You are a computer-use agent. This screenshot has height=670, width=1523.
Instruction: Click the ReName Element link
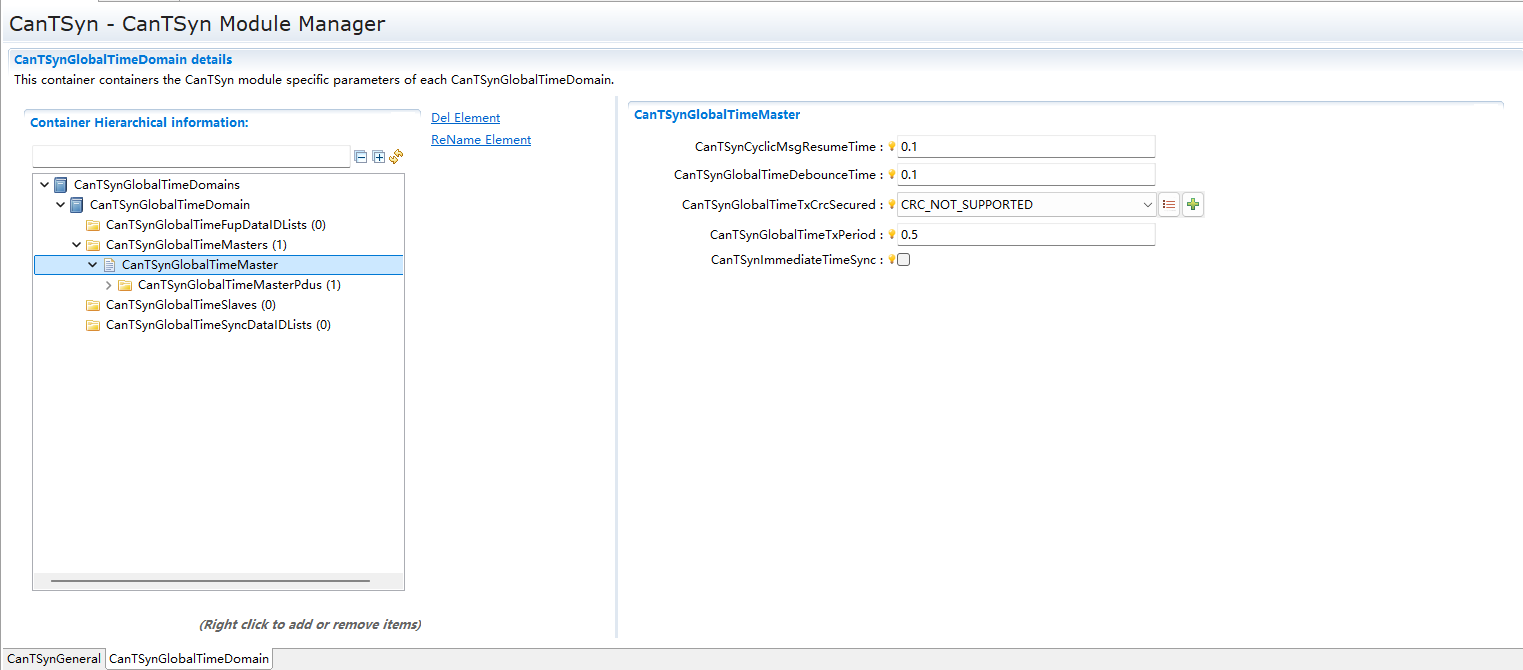[x=481, y=140]
